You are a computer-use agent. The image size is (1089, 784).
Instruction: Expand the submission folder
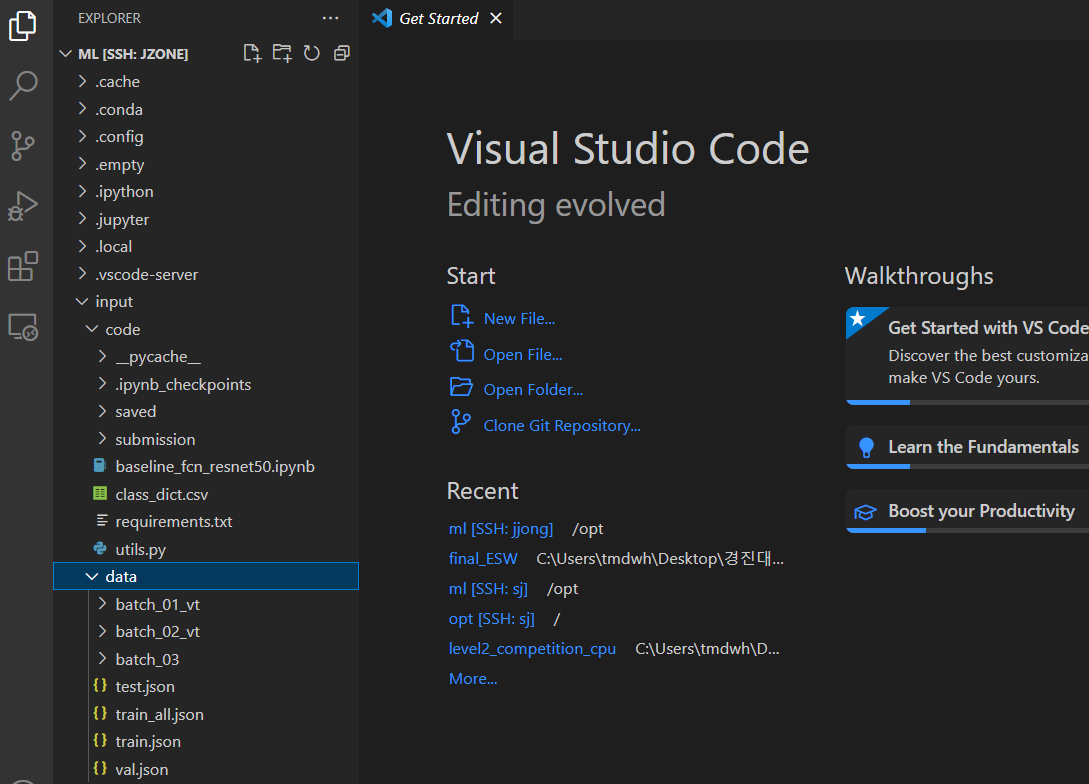click(x=206, y=440)
